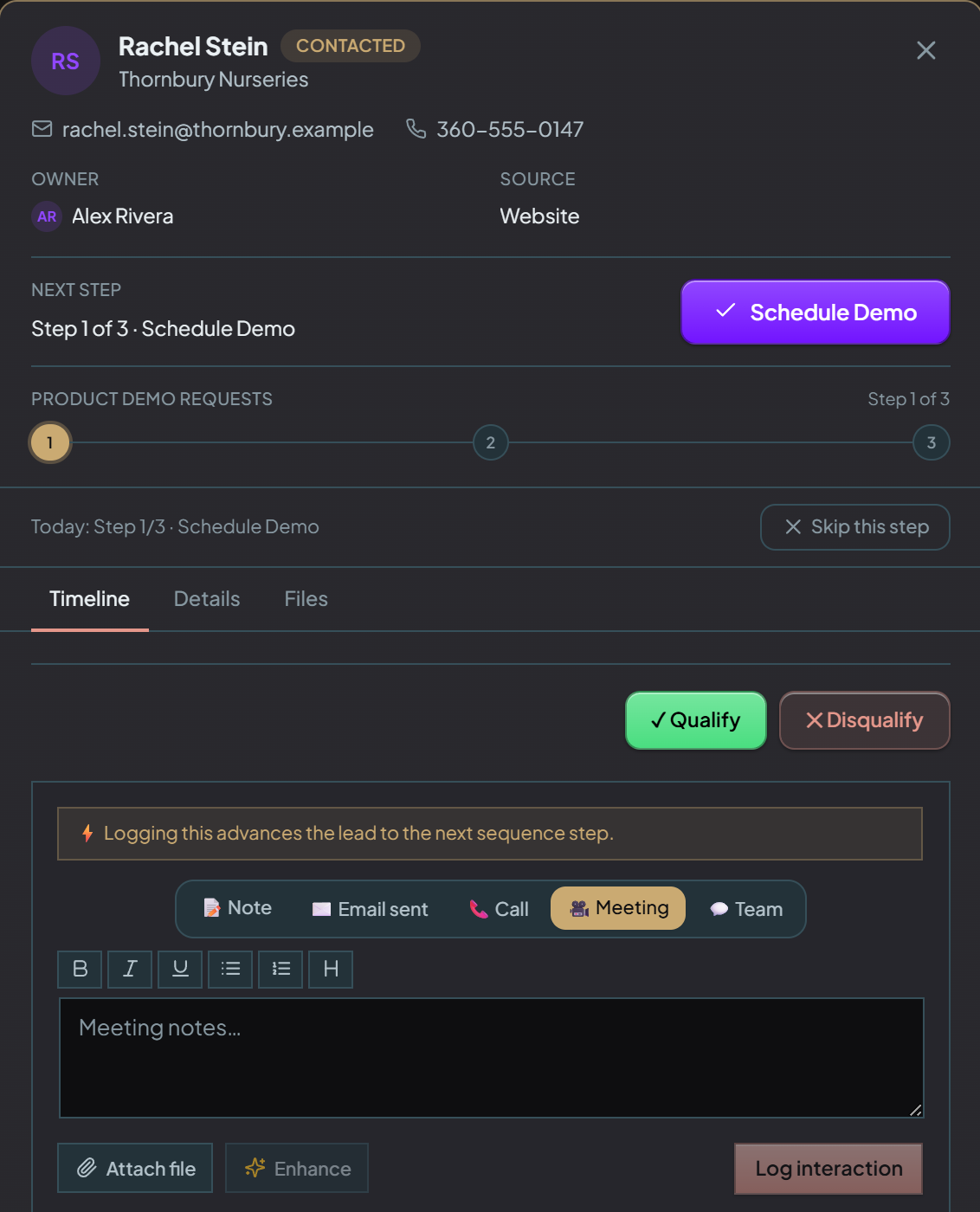Screen dimensions: 980x1212
Task: Apply italic formatting to notes
Action: (x=130, y=969)
